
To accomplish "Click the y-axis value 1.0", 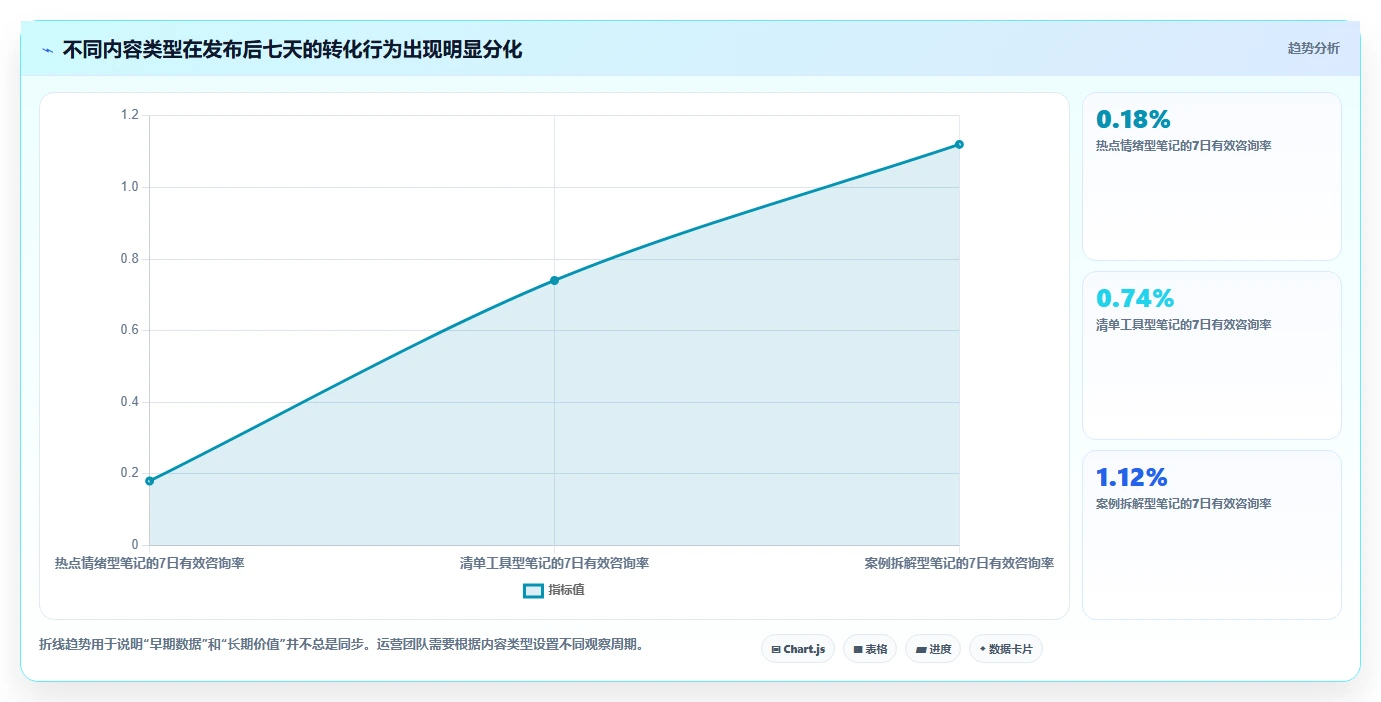I will coord(129,187).
